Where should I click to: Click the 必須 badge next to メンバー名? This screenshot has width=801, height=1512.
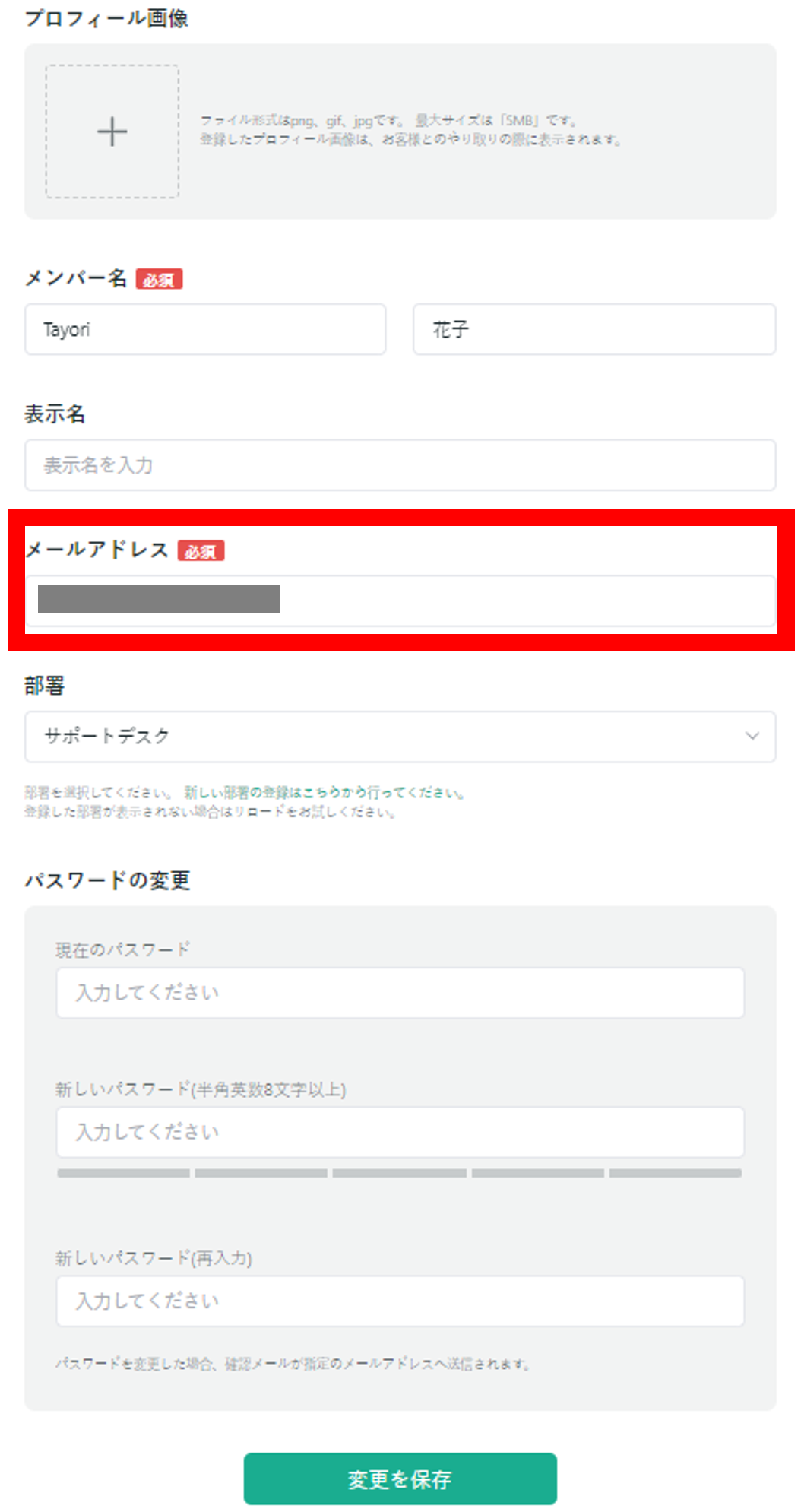pyautogui.click(x=159, y=280)
